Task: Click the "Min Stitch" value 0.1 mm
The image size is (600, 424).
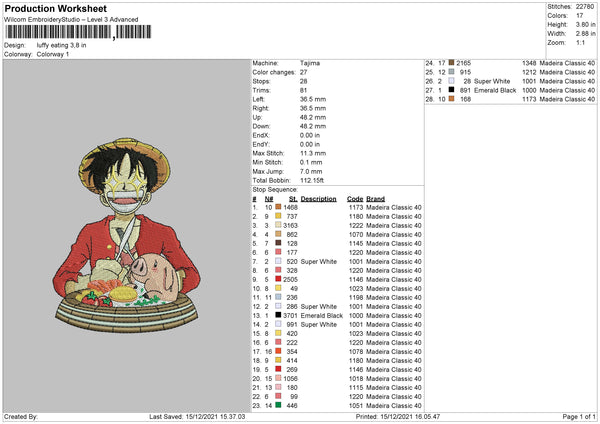Action: pos(311,162)
